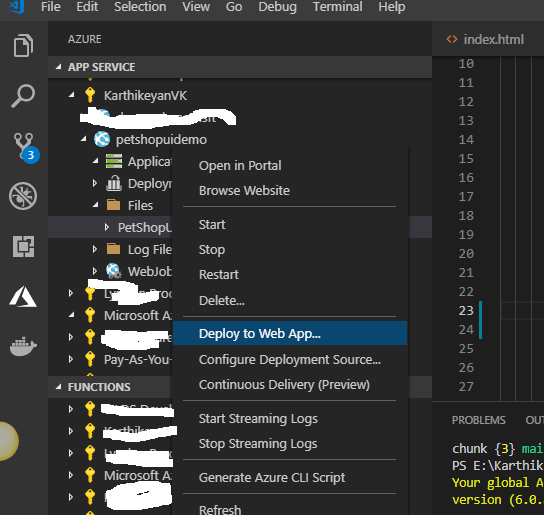
Task: Open the Terminal menu
Action: pyautogui.click(x=338, y=7)
